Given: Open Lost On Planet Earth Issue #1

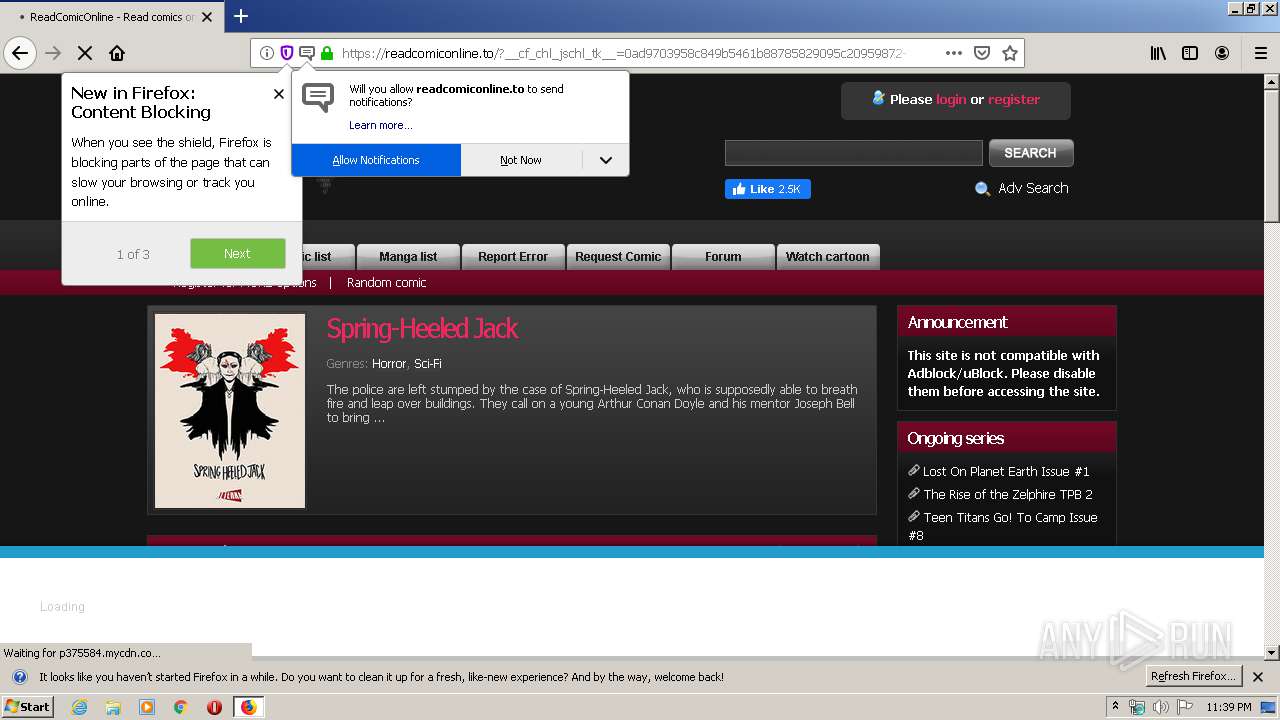Looking at the screenshot, I should (x=1006, y=471).
